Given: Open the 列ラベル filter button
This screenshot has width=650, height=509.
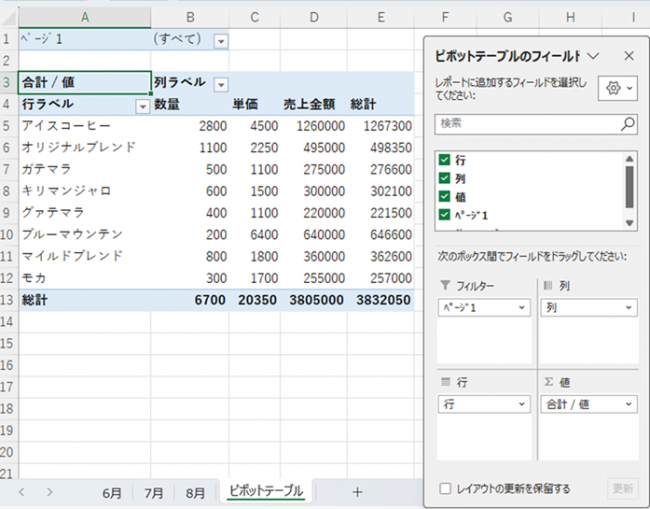Looking at the screenshot, I should point(221,84).
